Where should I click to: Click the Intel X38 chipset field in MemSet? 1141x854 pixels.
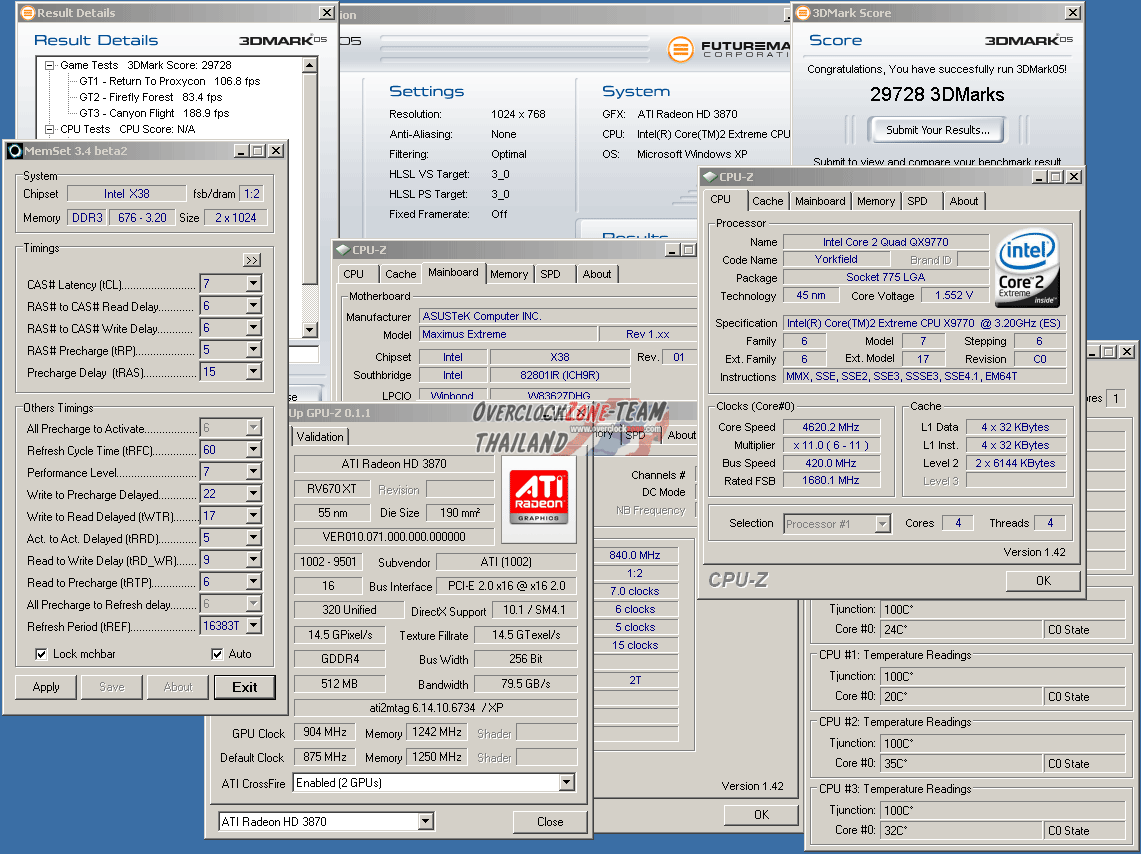[x=127, y=194]
